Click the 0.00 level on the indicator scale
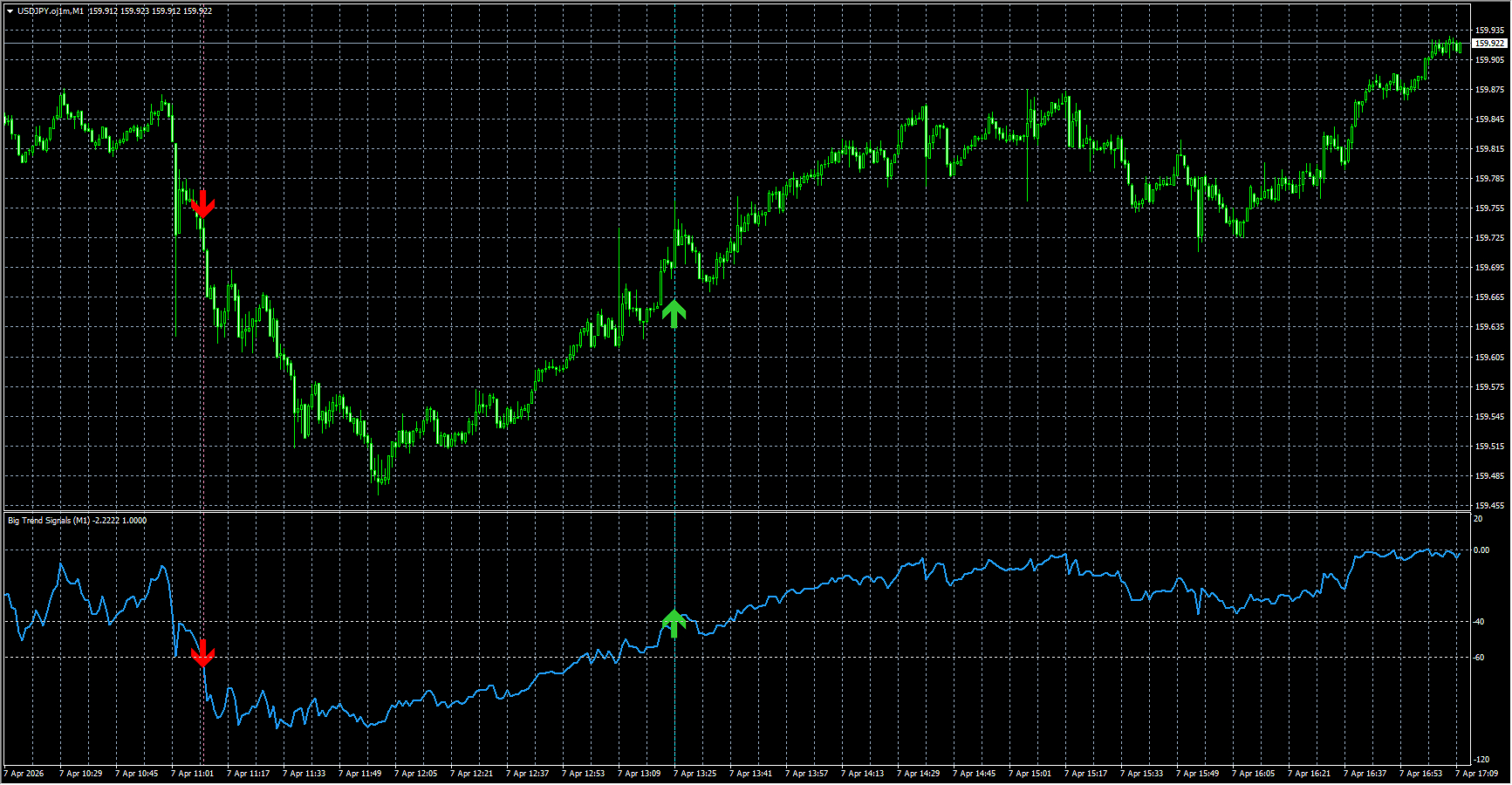Screen dimensions: 1512x785 [x=1481, y=550]
